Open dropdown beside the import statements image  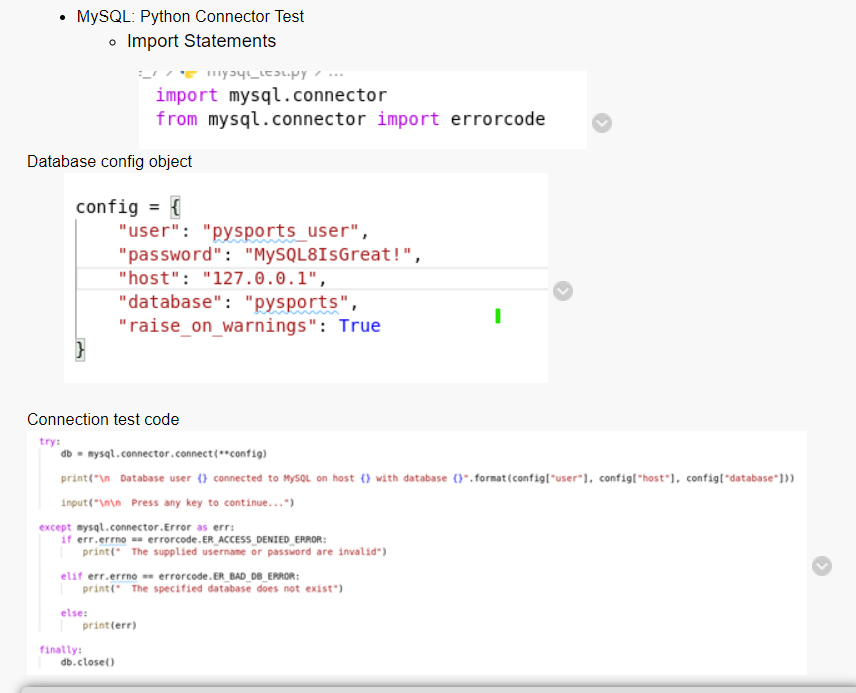[602, 123]
